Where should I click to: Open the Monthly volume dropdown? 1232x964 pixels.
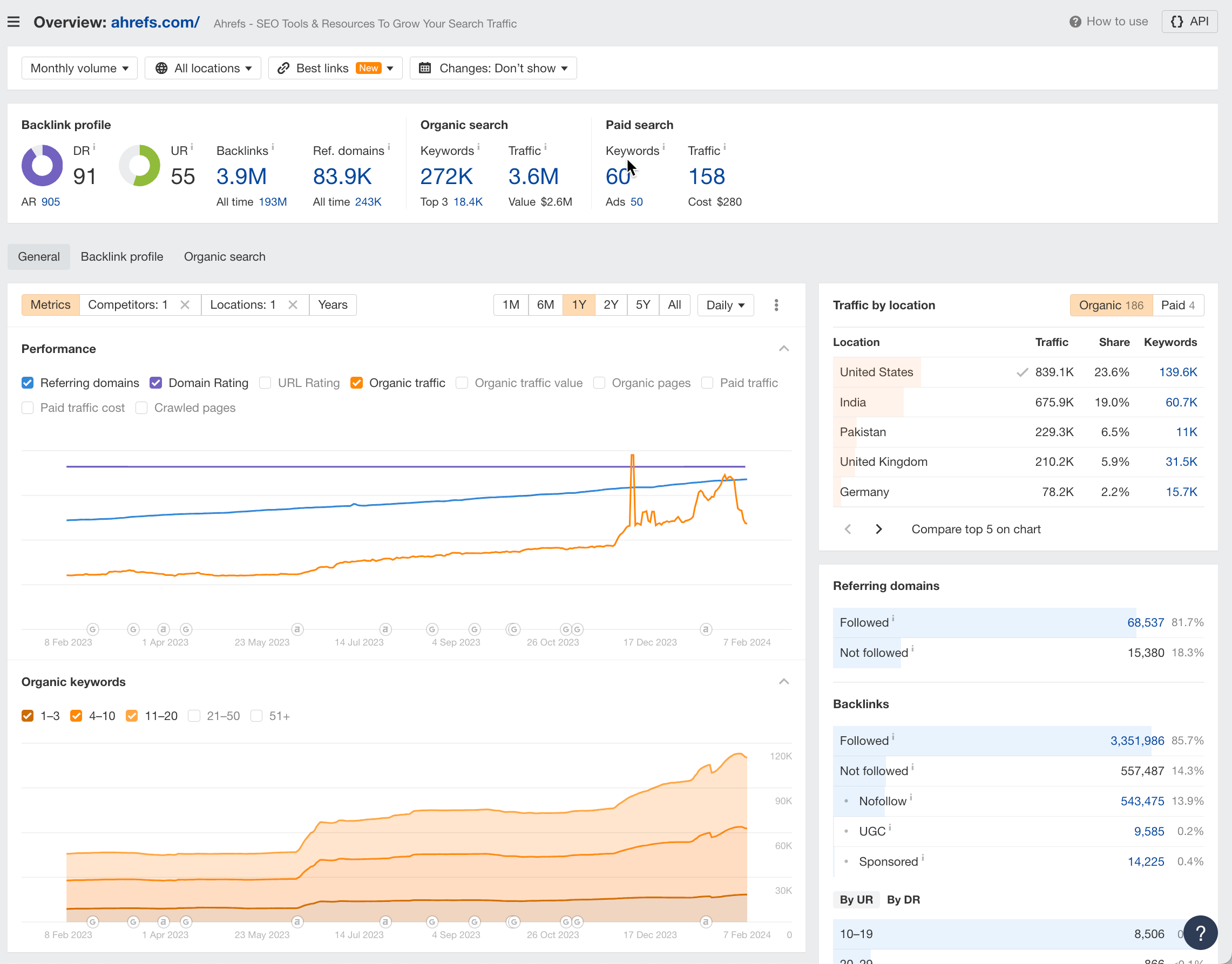(x=79, y=67)
